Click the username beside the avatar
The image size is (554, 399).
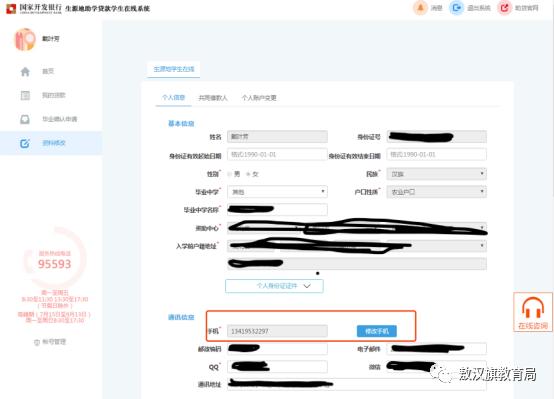pos(51,39)
